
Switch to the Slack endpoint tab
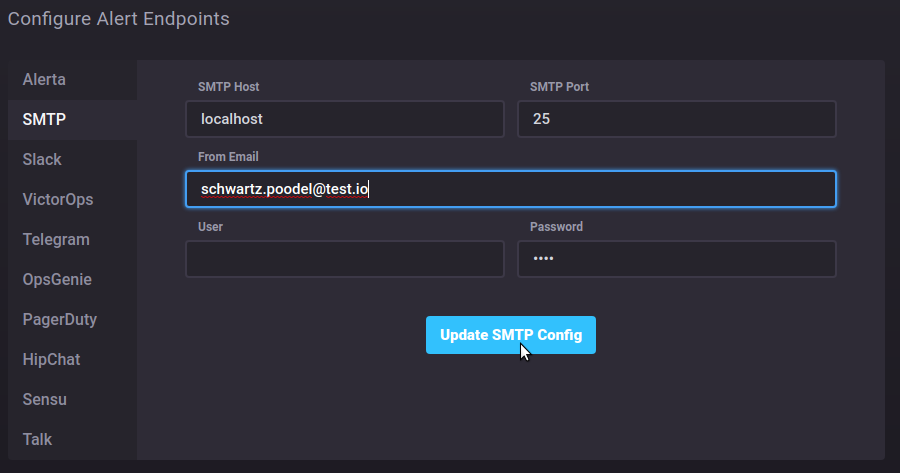pyautogui.click(x=42, y=159)
